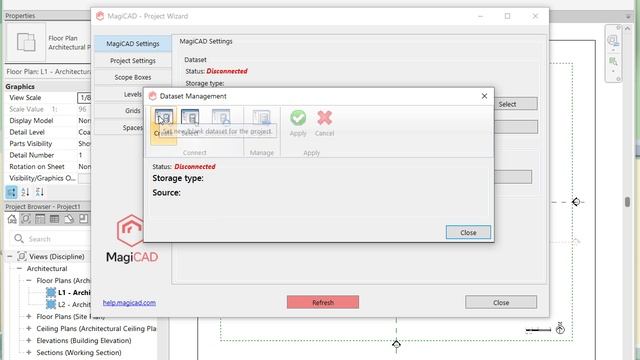Expand the Elevations (Building Elevation) node
This screenshot has height=360, width=640.
(29, 340)
